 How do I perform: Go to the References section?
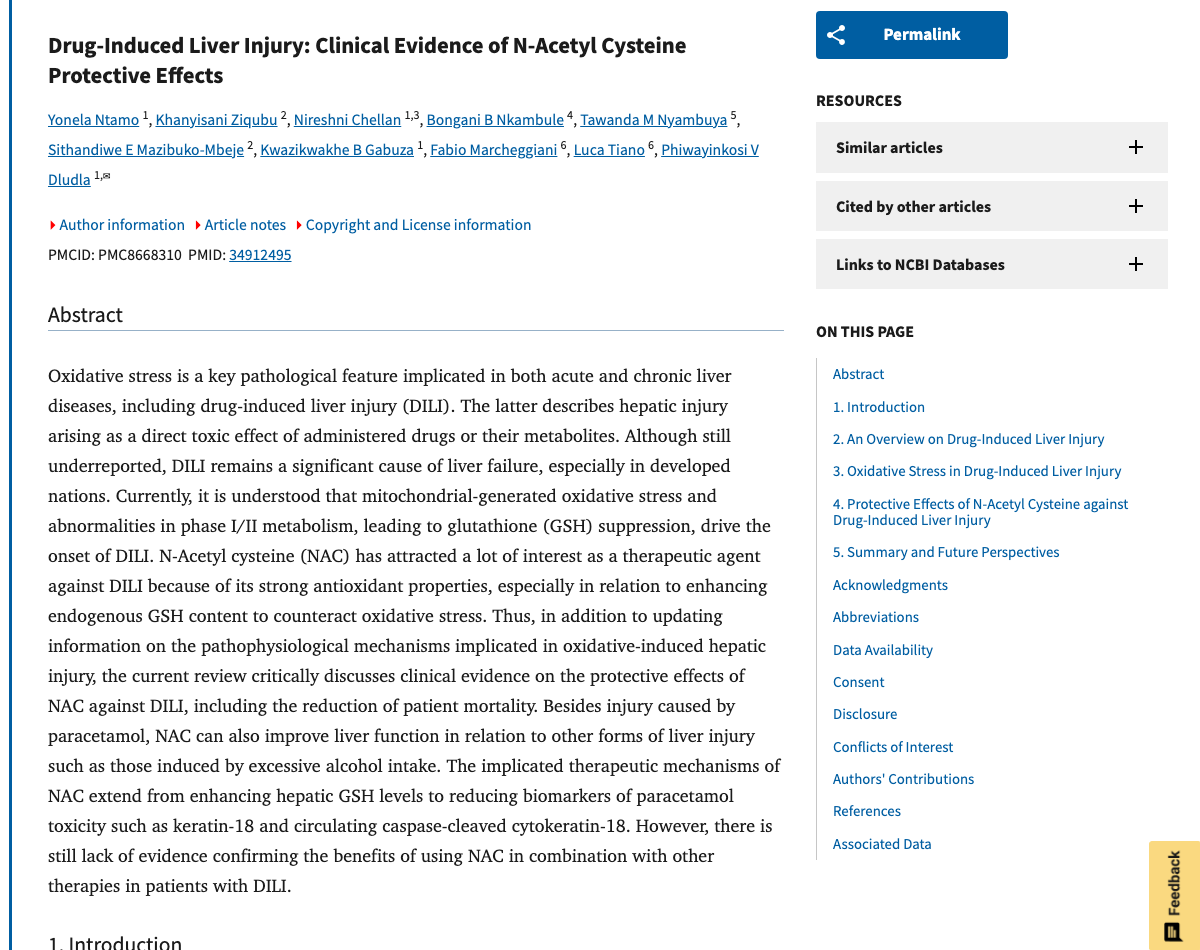coord(866,810)
